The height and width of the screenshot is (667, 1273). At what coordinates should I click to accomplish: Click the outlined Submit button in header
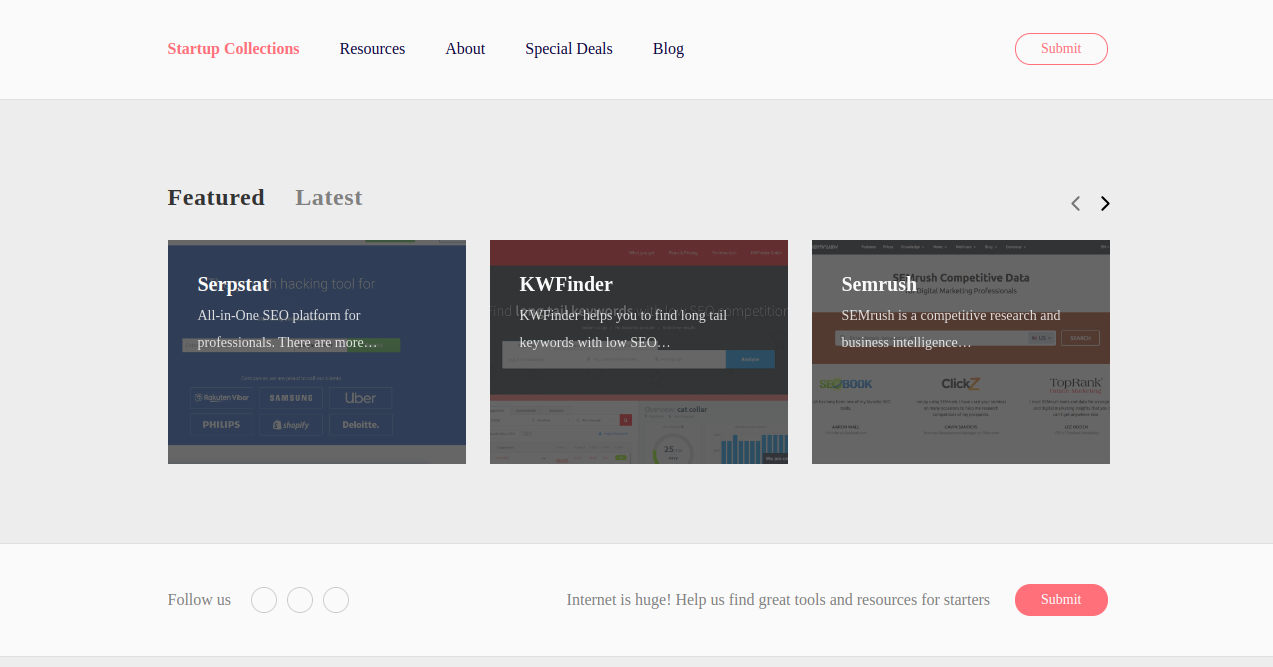(1061, 49)
